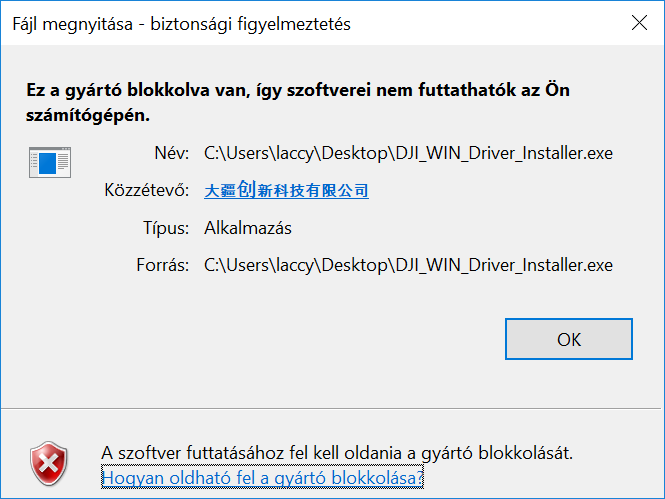Click the 'Fájl megnyitása - biztonsági figyelmeztetés' title text
The image size is (665, 499).
tap(181, 24)
